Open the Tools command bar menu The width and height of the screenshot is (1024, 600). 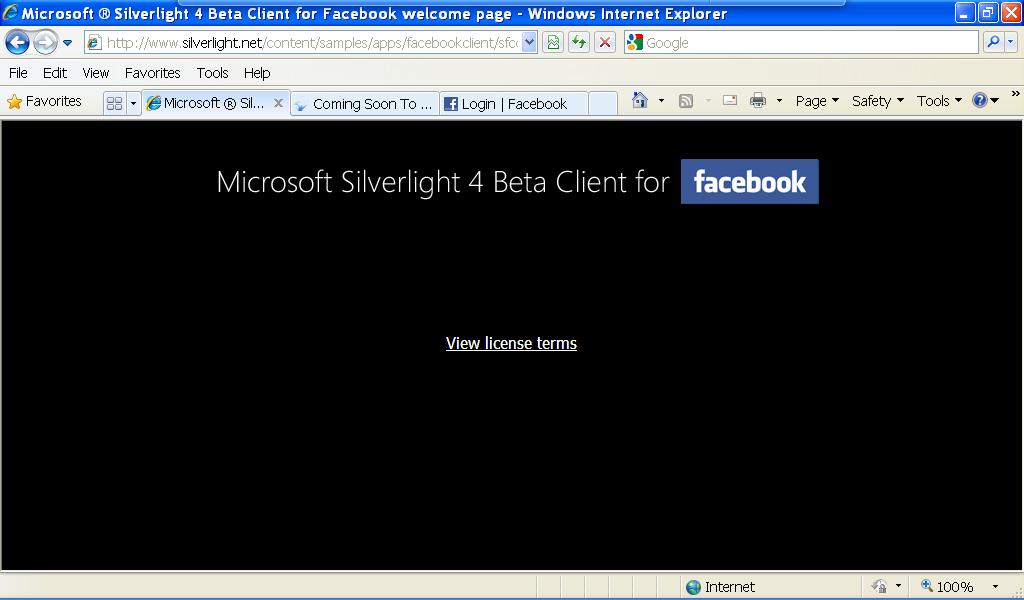(x=939, y=101)
